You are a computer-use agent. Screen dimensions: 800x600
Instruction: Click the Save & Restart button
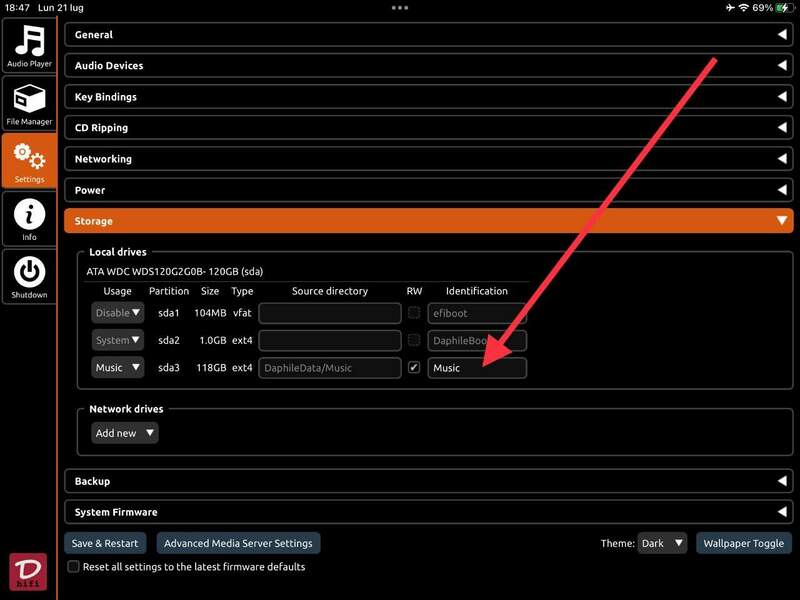tap(105, 543)
